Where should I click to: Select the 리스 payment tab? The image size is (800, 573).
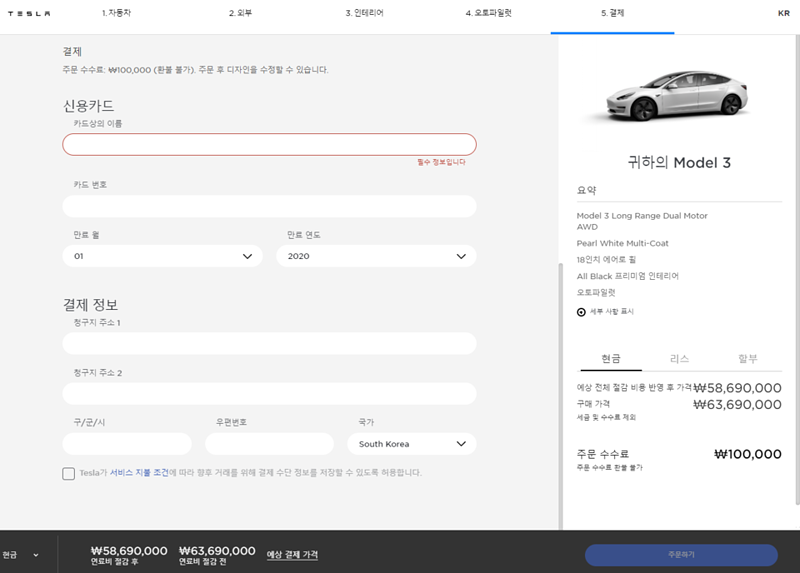tap(679, 359)
